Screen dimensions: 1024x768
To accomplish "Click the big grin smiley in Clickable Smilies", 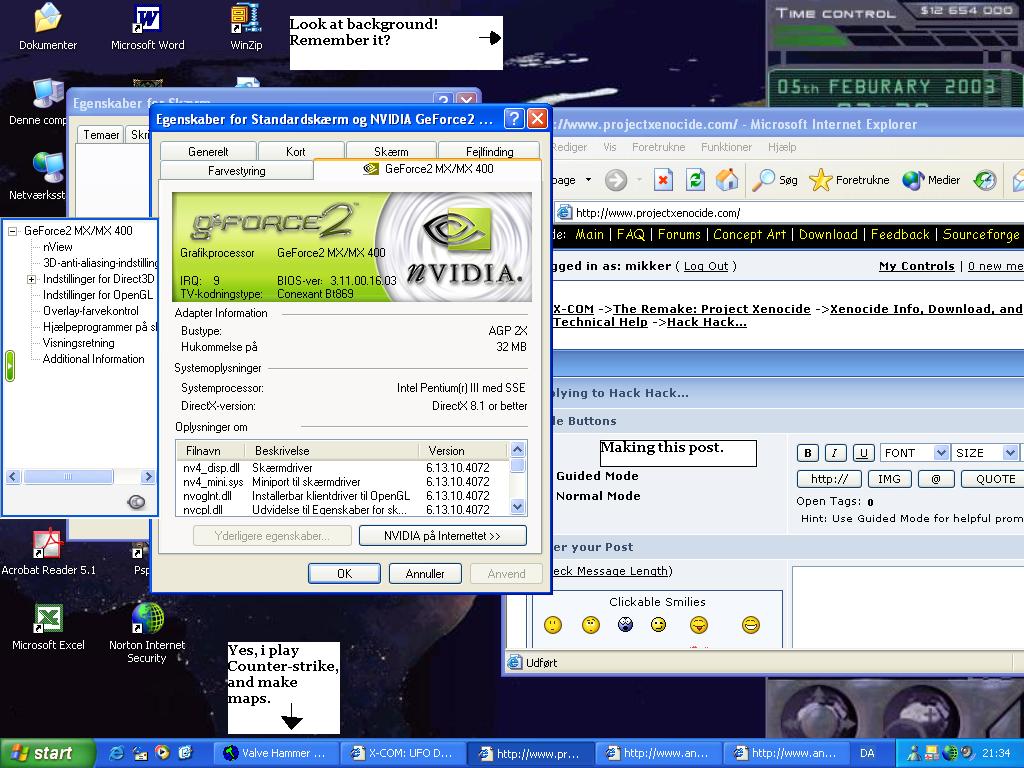I will [751, 625].
